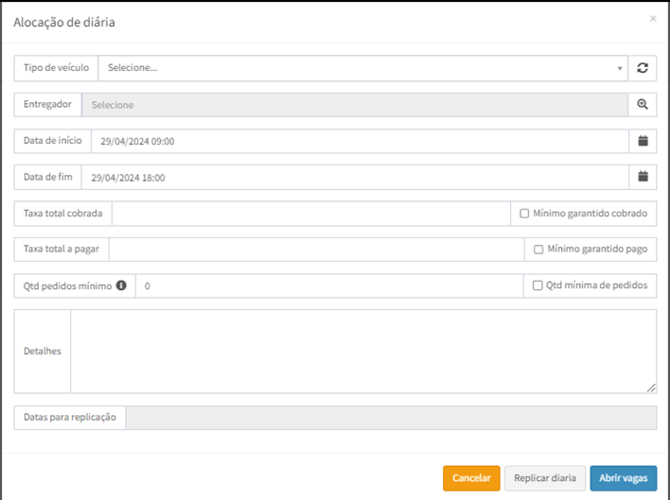Click the magnifier search icon for Entregador
The height and width of the screenshot is (500, 670).
[x=643, y=105]
